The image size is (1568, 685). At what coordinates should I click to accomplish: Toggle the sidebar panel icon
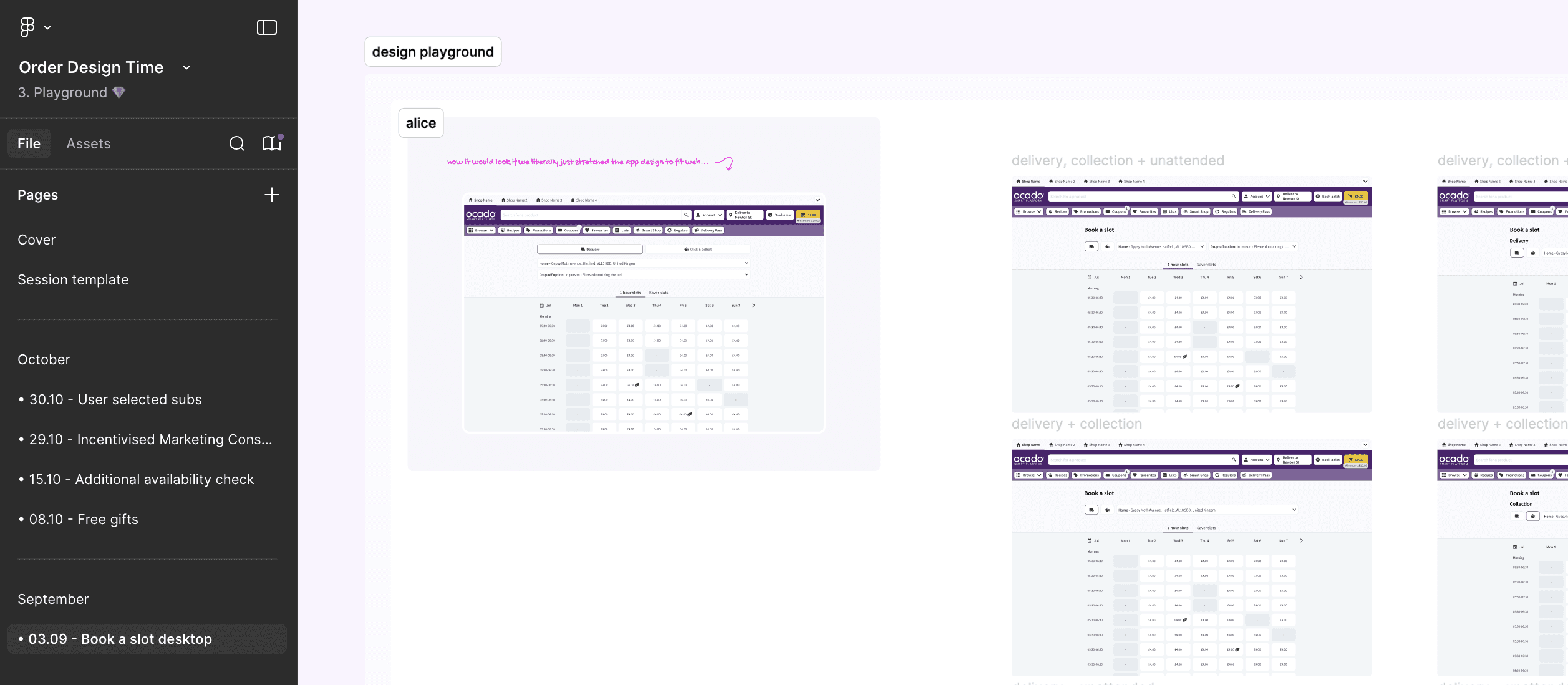[x=266, y=27]
